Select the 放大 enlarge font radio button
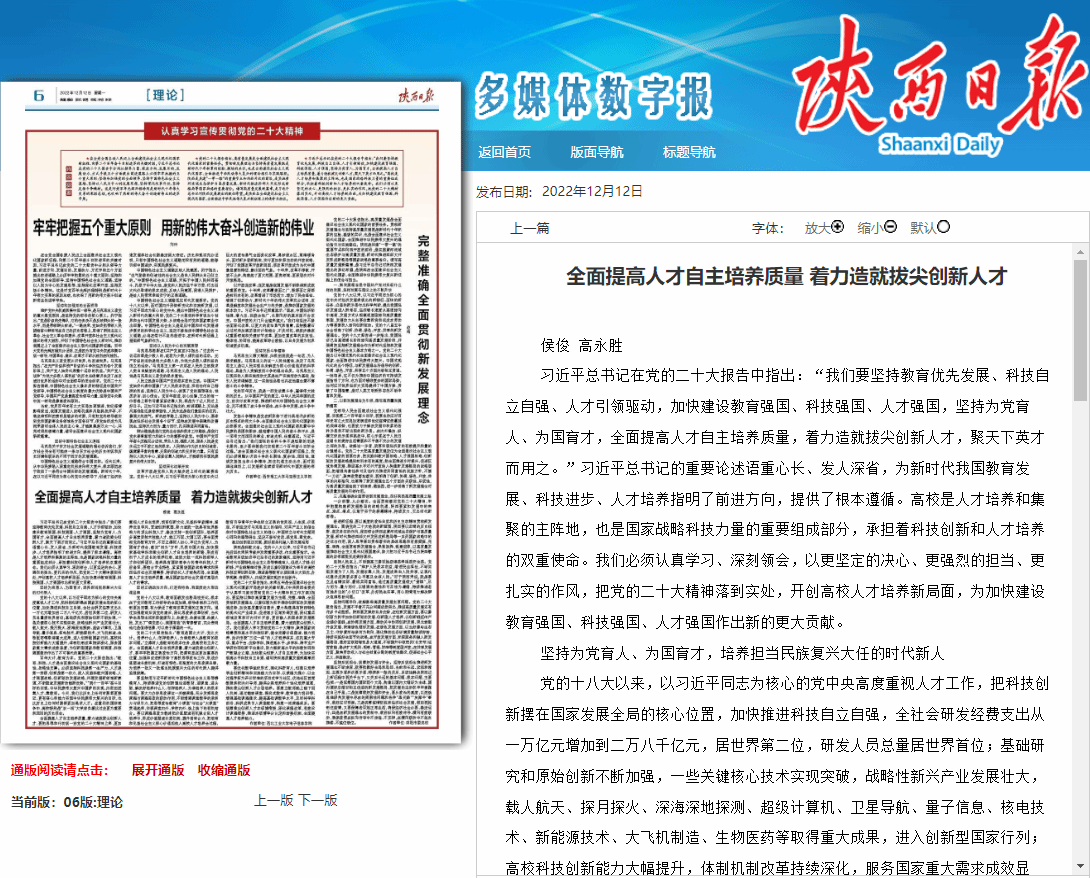Screen dimensions: 1090x878 [838, 227]
